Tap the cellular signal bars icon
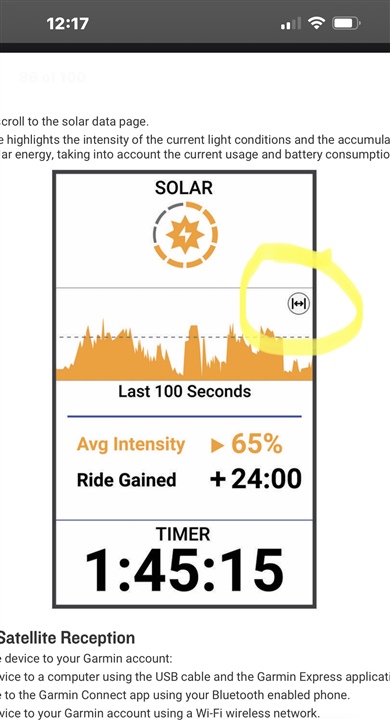This screenshot has height=720, width=390. pos(291,23)
